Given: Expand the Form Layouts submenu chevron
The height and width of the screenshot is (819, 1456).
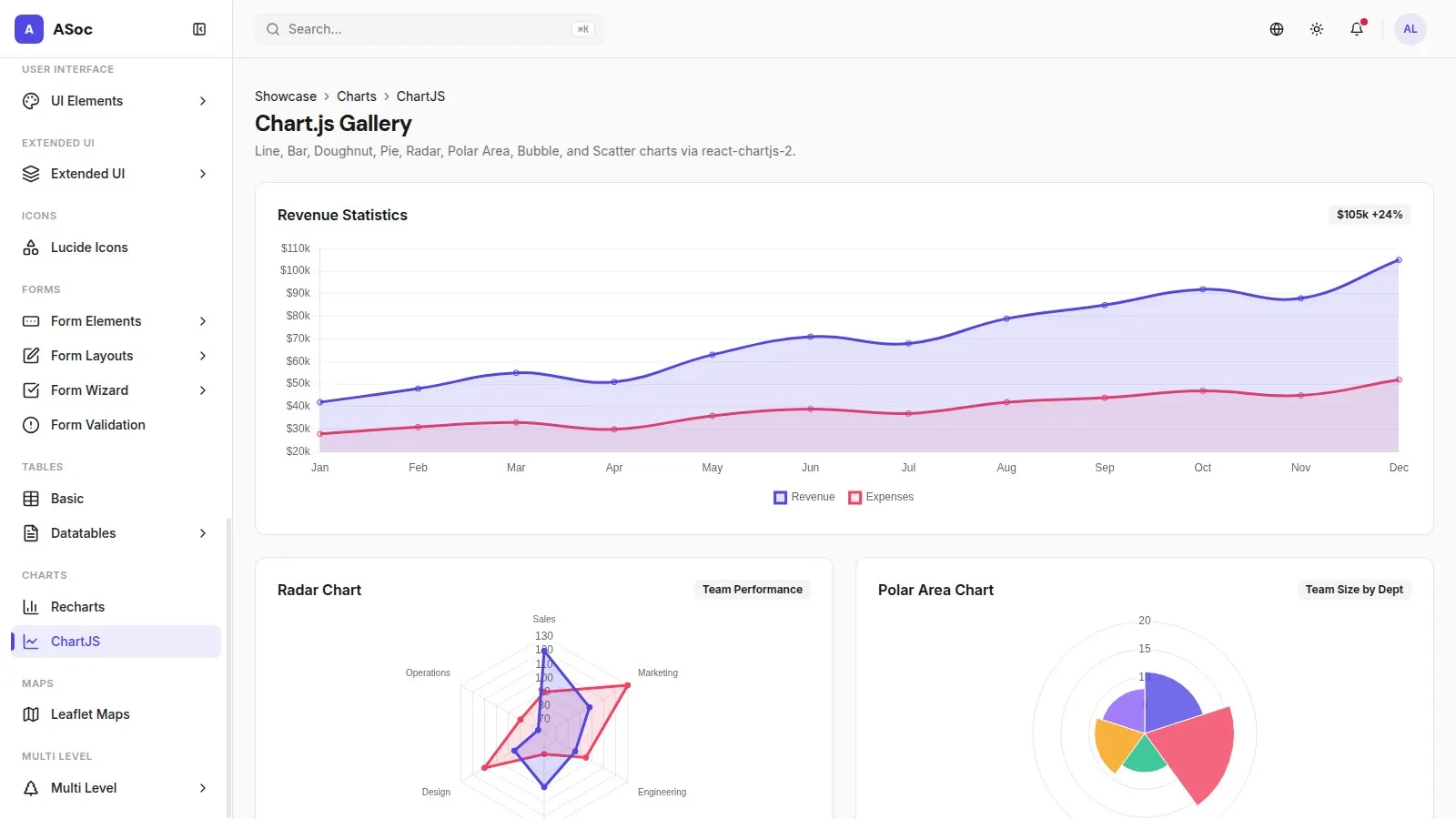Looking at the screenshot, I should (203, 356).
